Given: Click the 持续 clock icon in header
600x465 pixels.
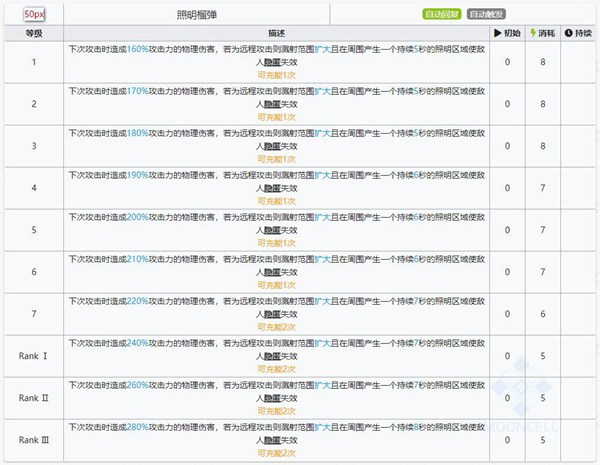Looking at the screenshot, I should pos(569,34).
